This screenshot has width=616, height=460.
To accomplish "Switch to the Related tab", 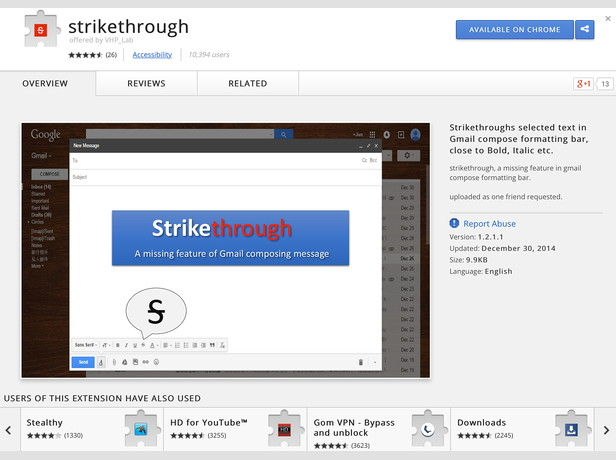I will 248,83.
